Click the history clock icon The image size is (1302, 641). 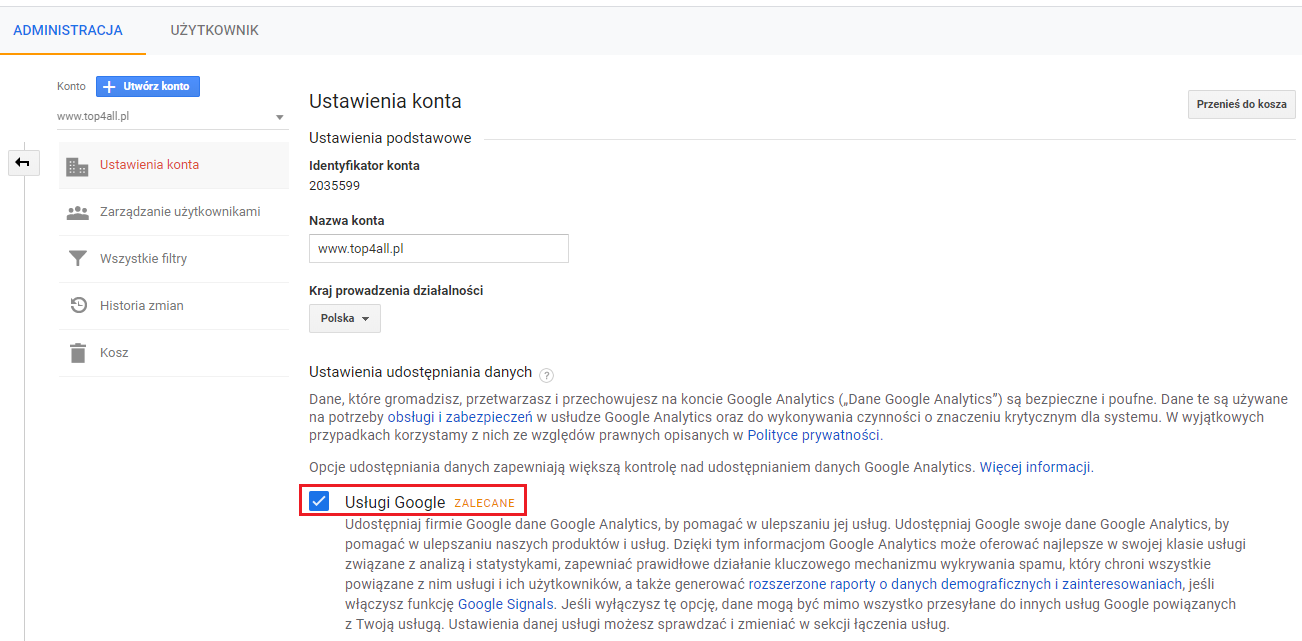77,306
